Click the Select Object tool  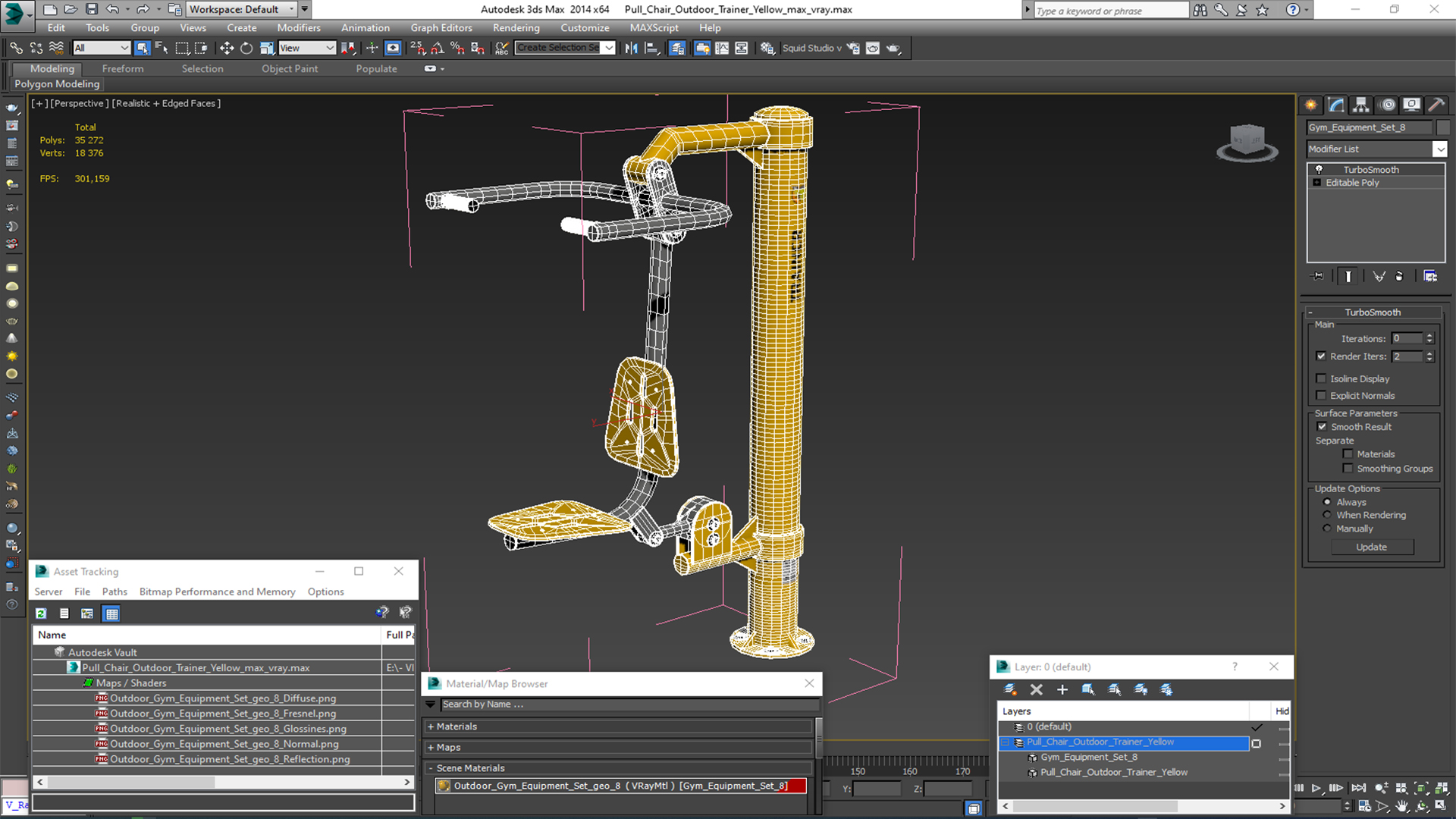(142, 48)
